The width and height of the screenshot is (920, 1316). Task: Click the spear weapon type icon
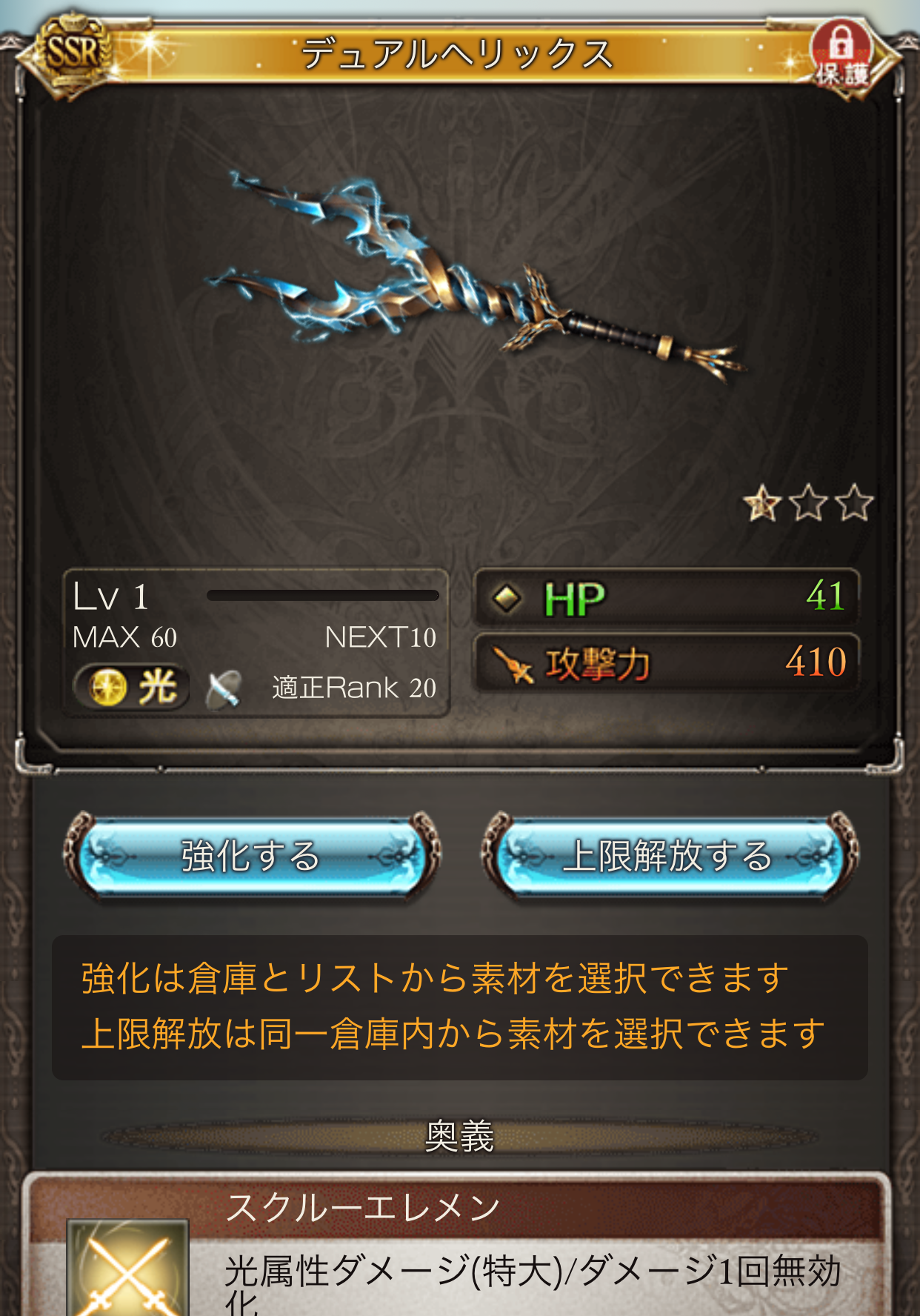pyautogui.click(x=224, y=688)
